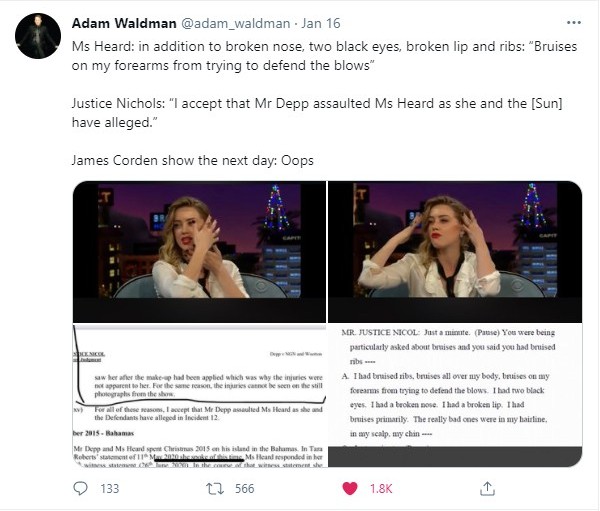
Task: Click the 566 retweets count
Action: pyautogui.click(x=245, y=489)
